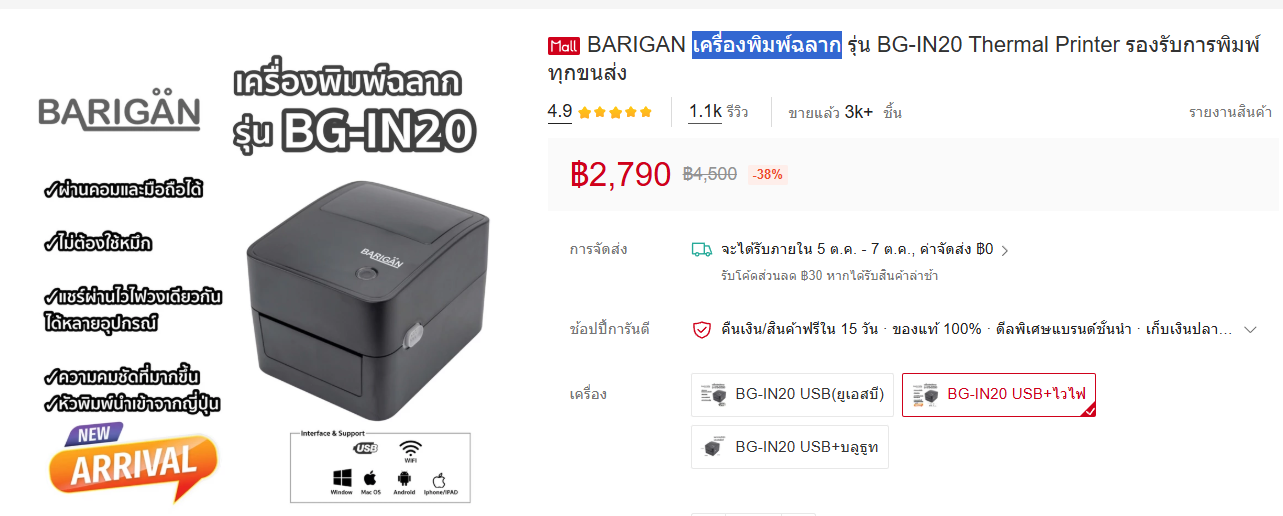The image size is (1283, 516).
Task: Expand shipping details chevron after ค่าจัดส่ง ฿0
Action: pos(1005,250)
